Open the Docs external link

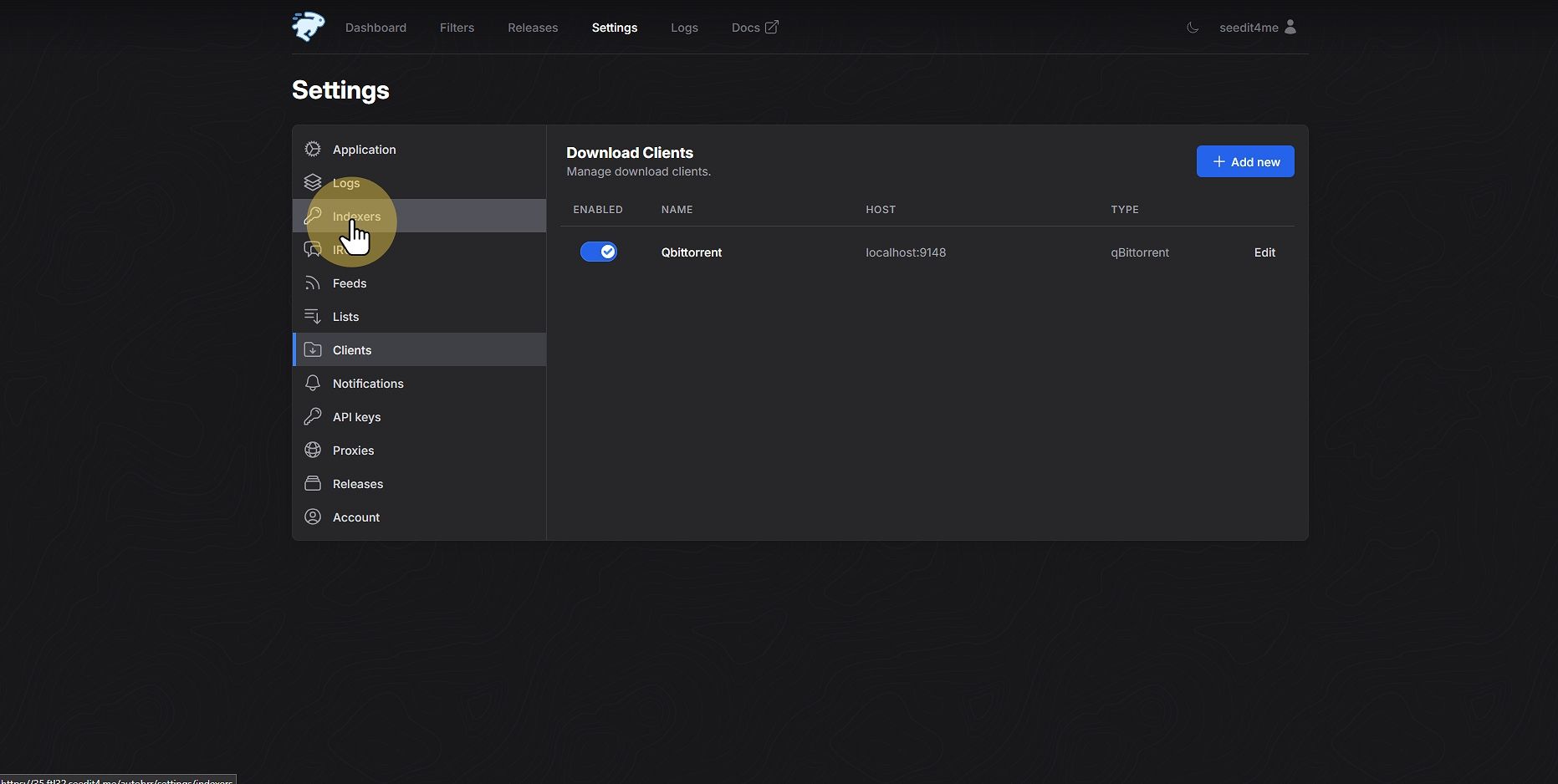coord(754,28)
